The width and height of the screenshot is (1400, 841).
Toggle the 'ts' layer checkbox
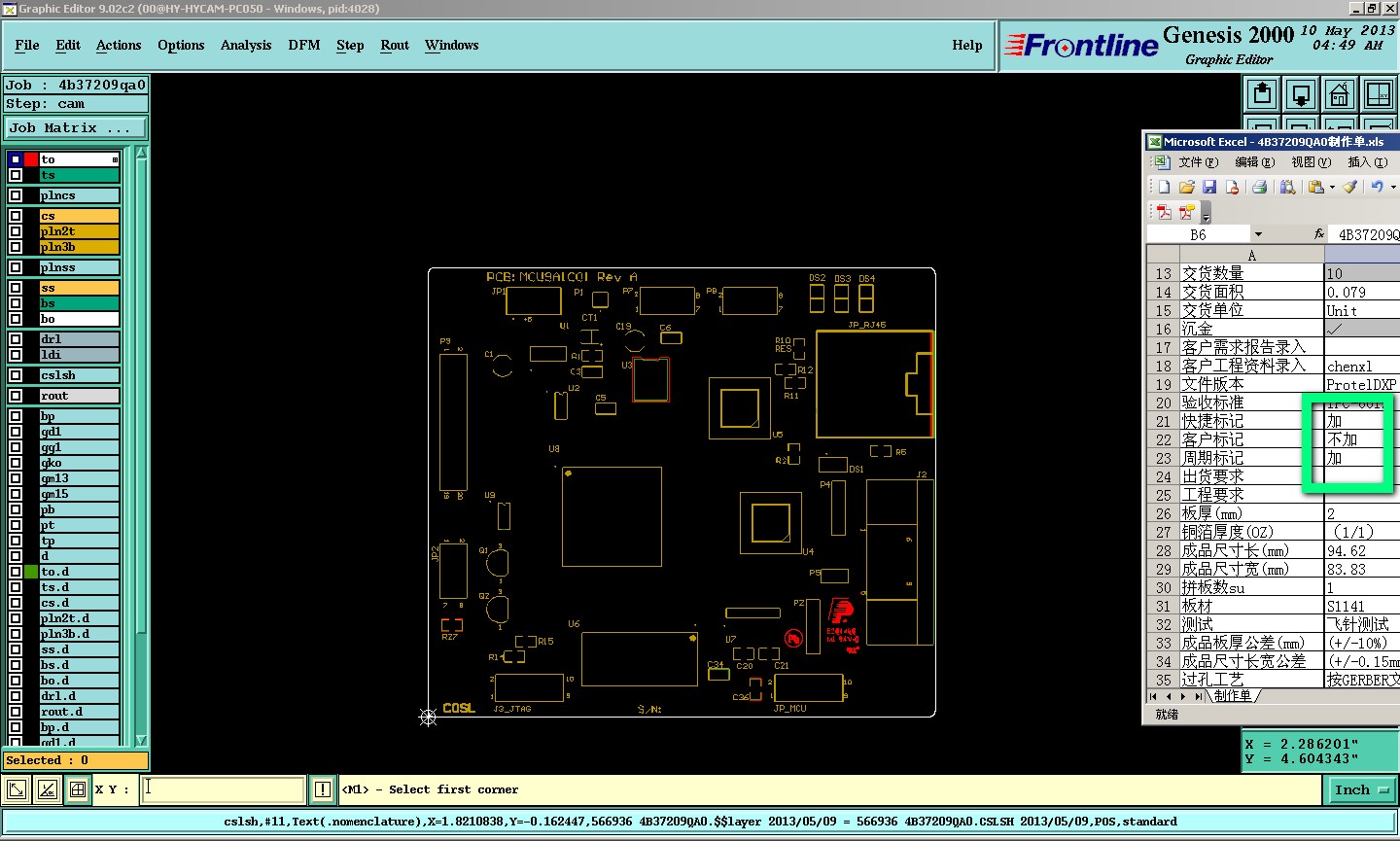[16, 175]
